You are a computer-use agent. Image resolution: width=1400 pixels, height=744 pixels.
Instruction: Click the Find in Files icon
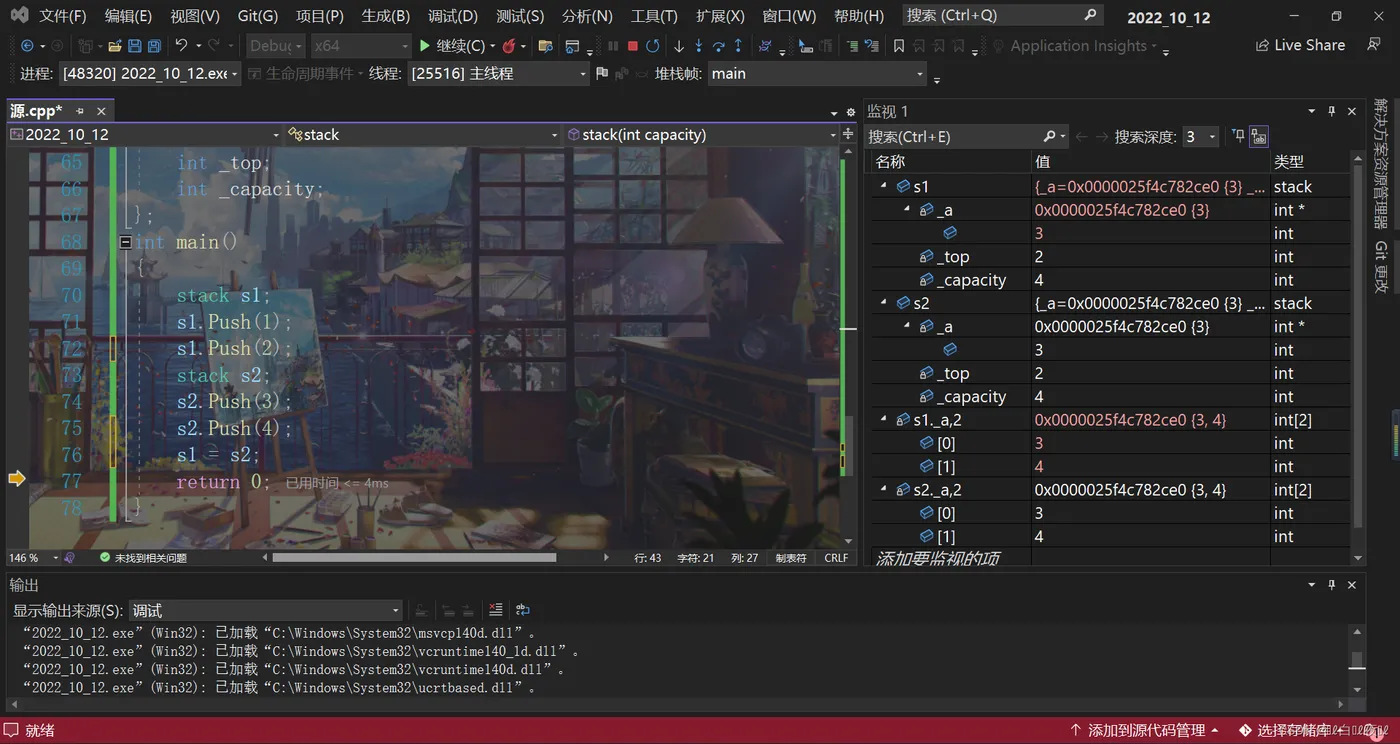coord(545,46)
